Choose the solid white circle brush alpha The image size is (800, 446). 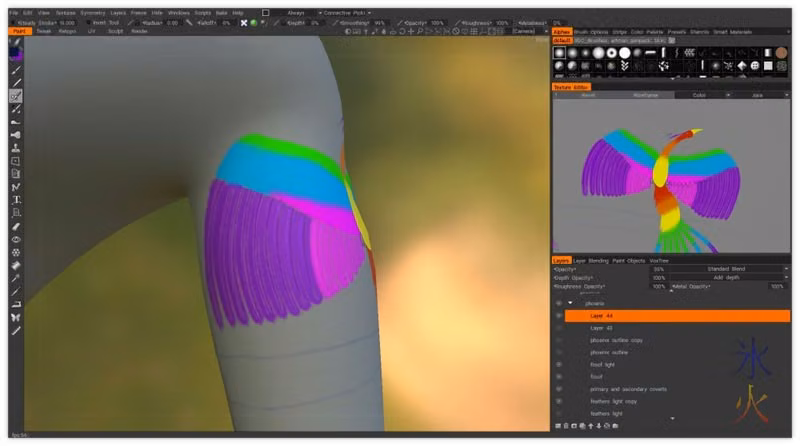coord(624,53)
